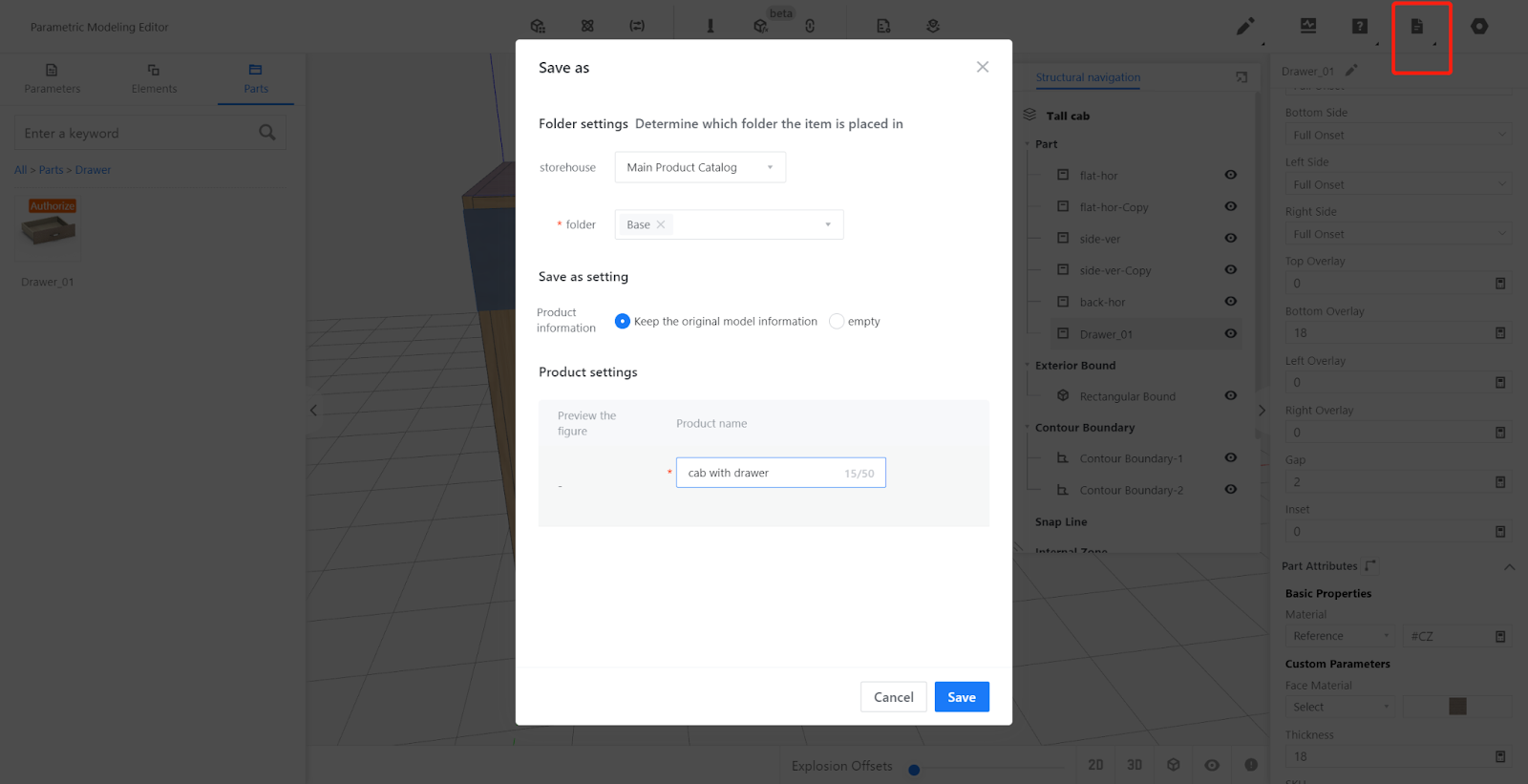Screen dimensions: 1528x784
Task: Hide the flat-hor part with eye icon
Action: coord(1231,175)
